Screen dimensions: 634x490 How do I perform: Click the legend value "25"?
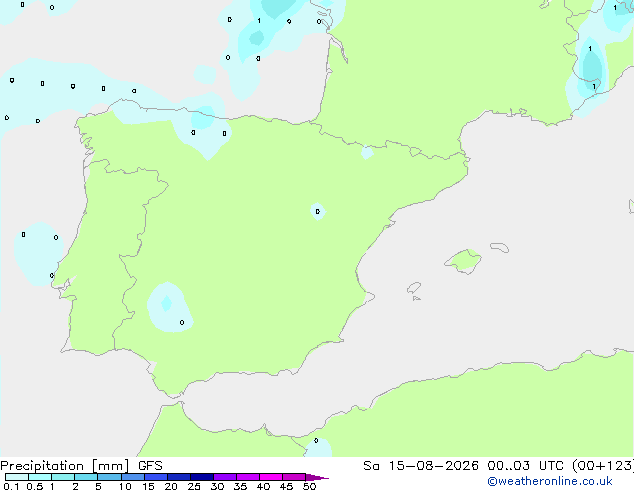click(194, 486)
